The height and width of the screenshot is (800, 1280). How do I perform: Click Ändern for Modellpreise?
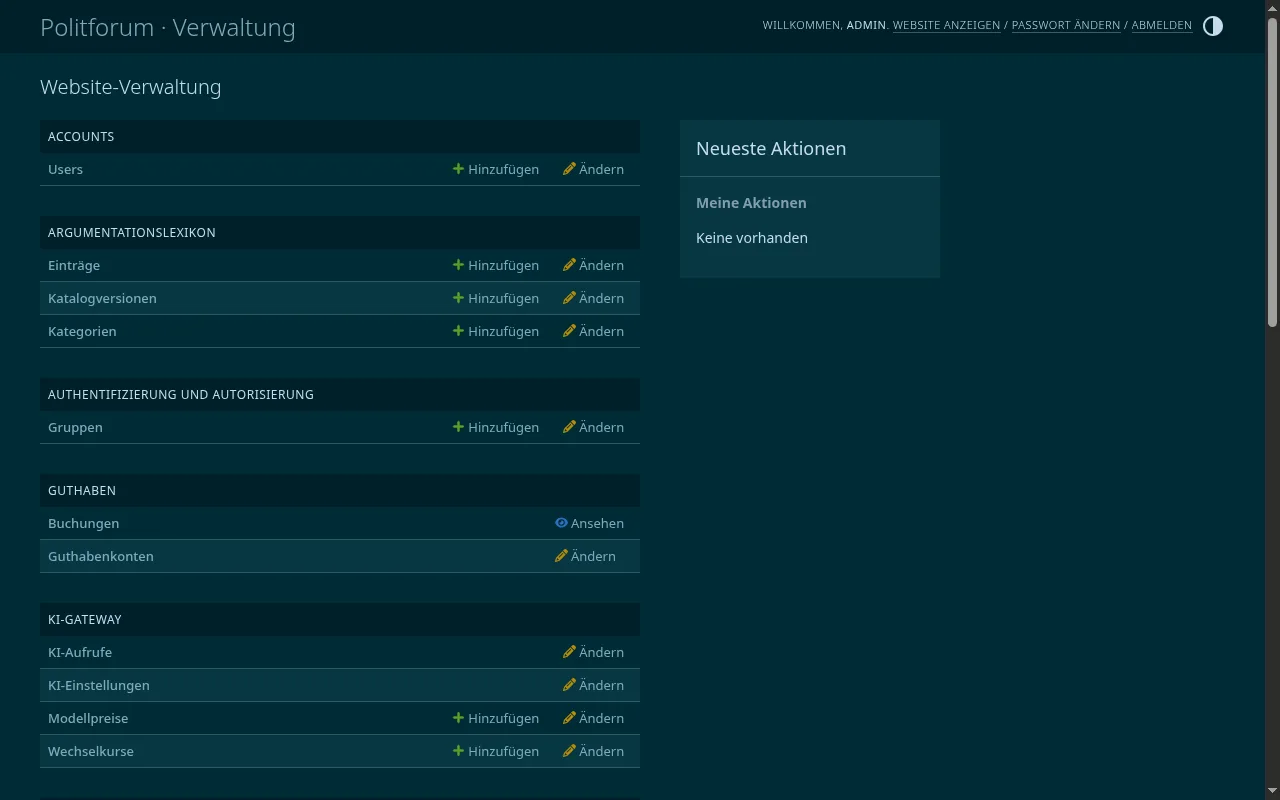(593, 718)
